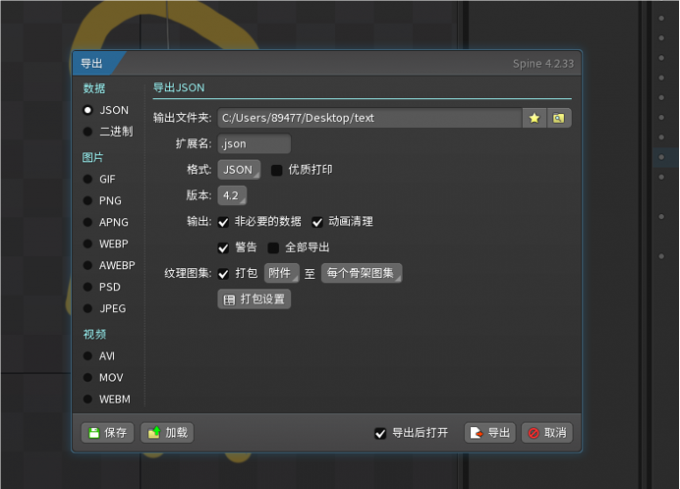Click the 导出 export button
The width and height of the screenshot is (680, 489).
coord(490,433)
